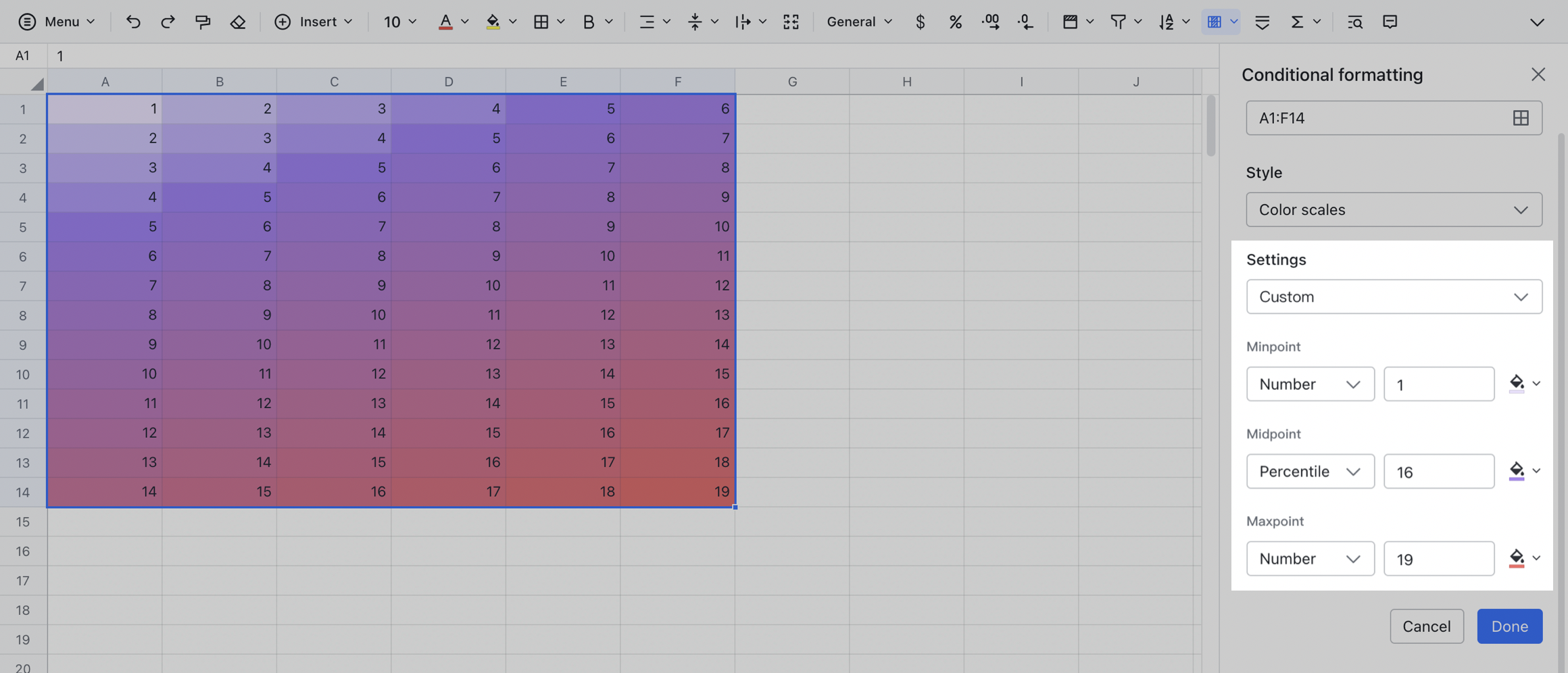Apply percent format icon
Screen dimensions: 1568x673
[x=956, y=22]
